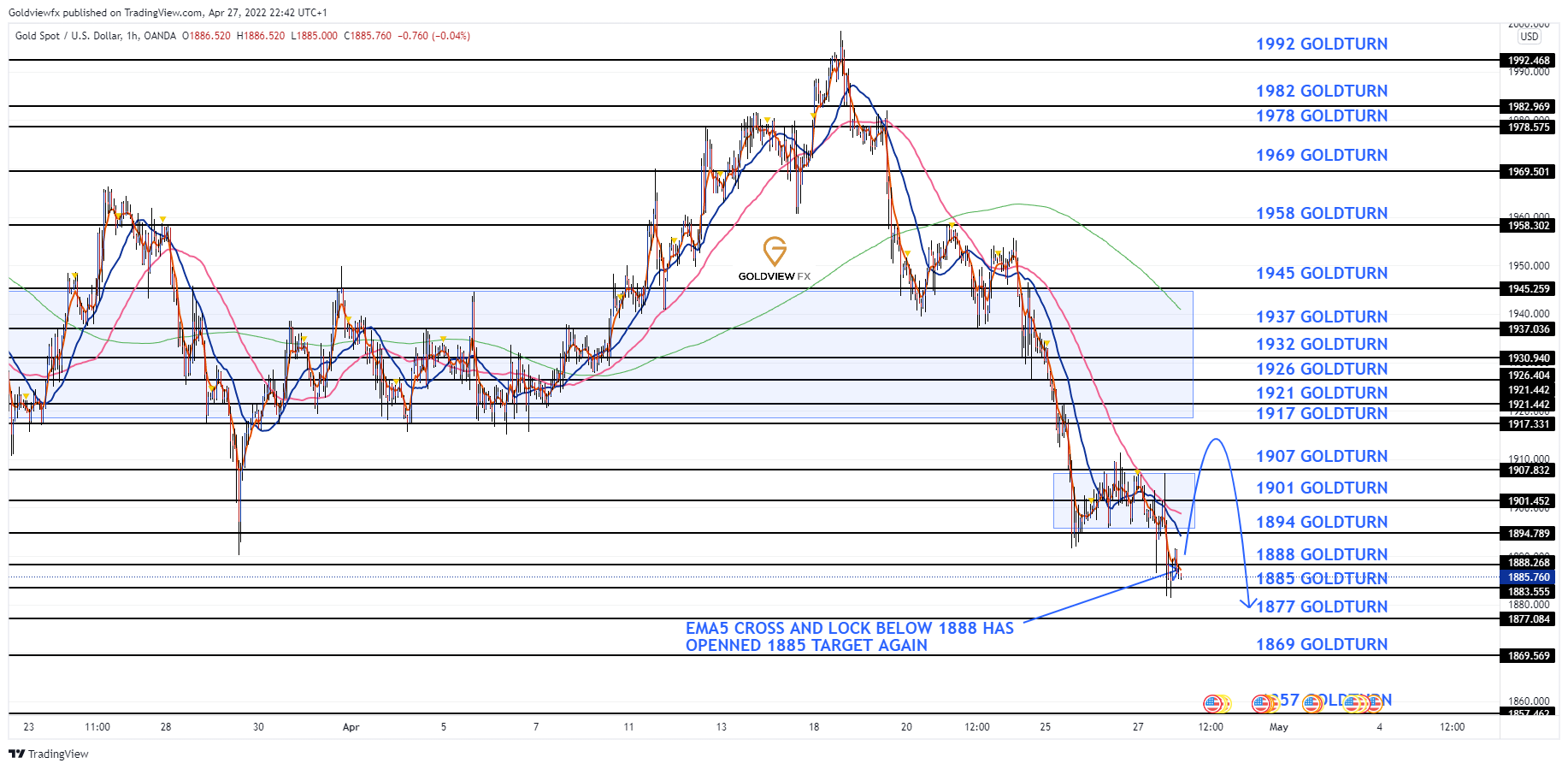The height and width of the screenshot is (769, 1568).
Task: Select the 1945 GOLDTURN label
Action: click(1322, 273)
